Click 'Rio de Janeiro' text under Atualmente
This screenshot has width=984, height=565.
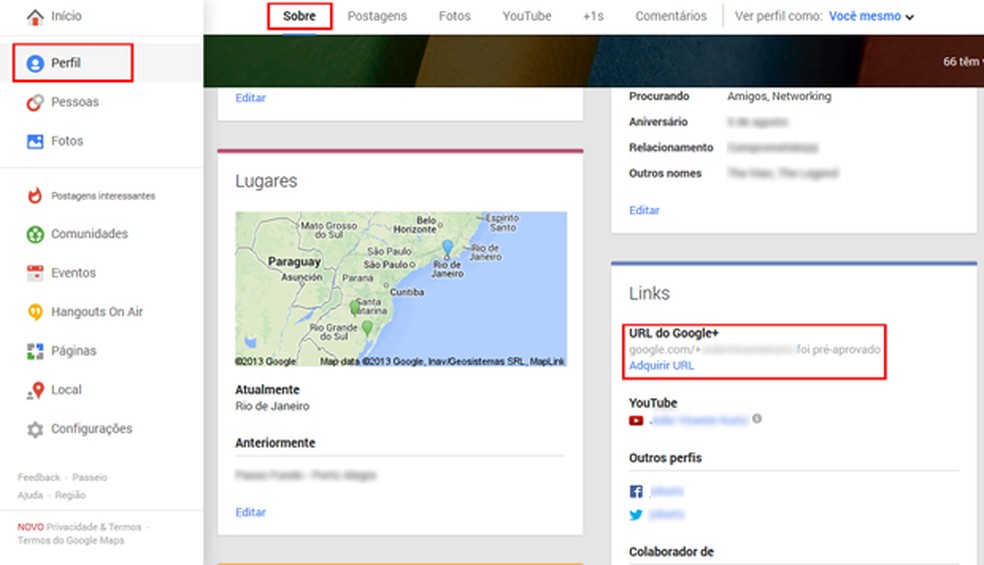pyautogui.click(x=272, y=406)
